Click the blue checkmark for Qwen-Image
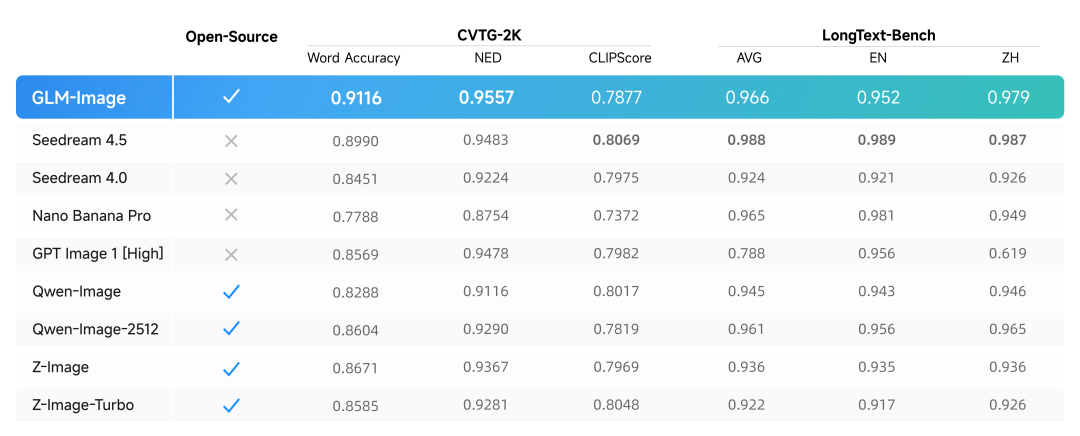The width and height of the screenshot is (1080, 436). pos(231,292)
